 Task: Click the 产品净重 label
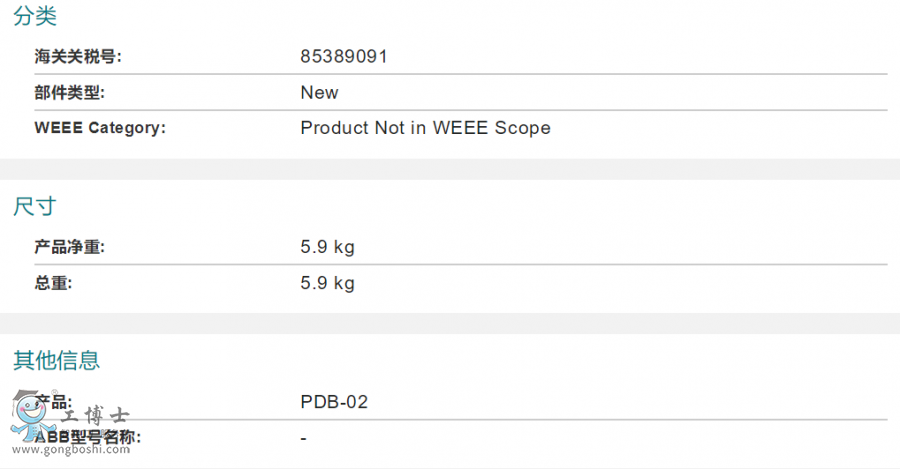click(x=69, y=247)
